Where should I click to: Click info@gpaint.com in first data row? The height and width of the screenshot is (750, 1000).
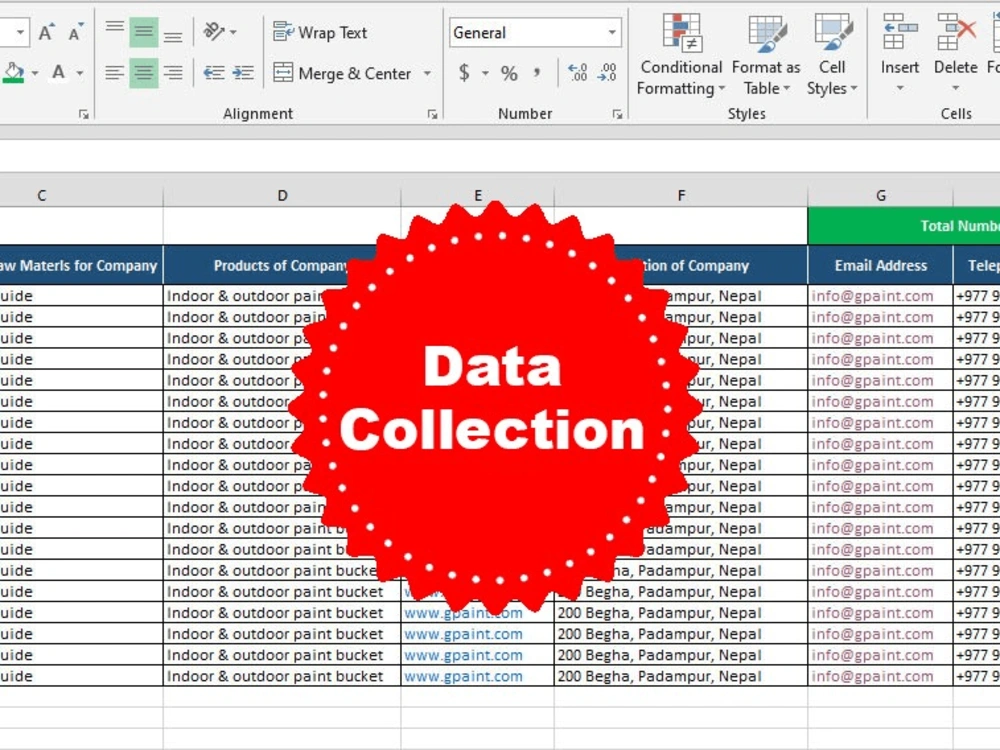click(872, 296)
